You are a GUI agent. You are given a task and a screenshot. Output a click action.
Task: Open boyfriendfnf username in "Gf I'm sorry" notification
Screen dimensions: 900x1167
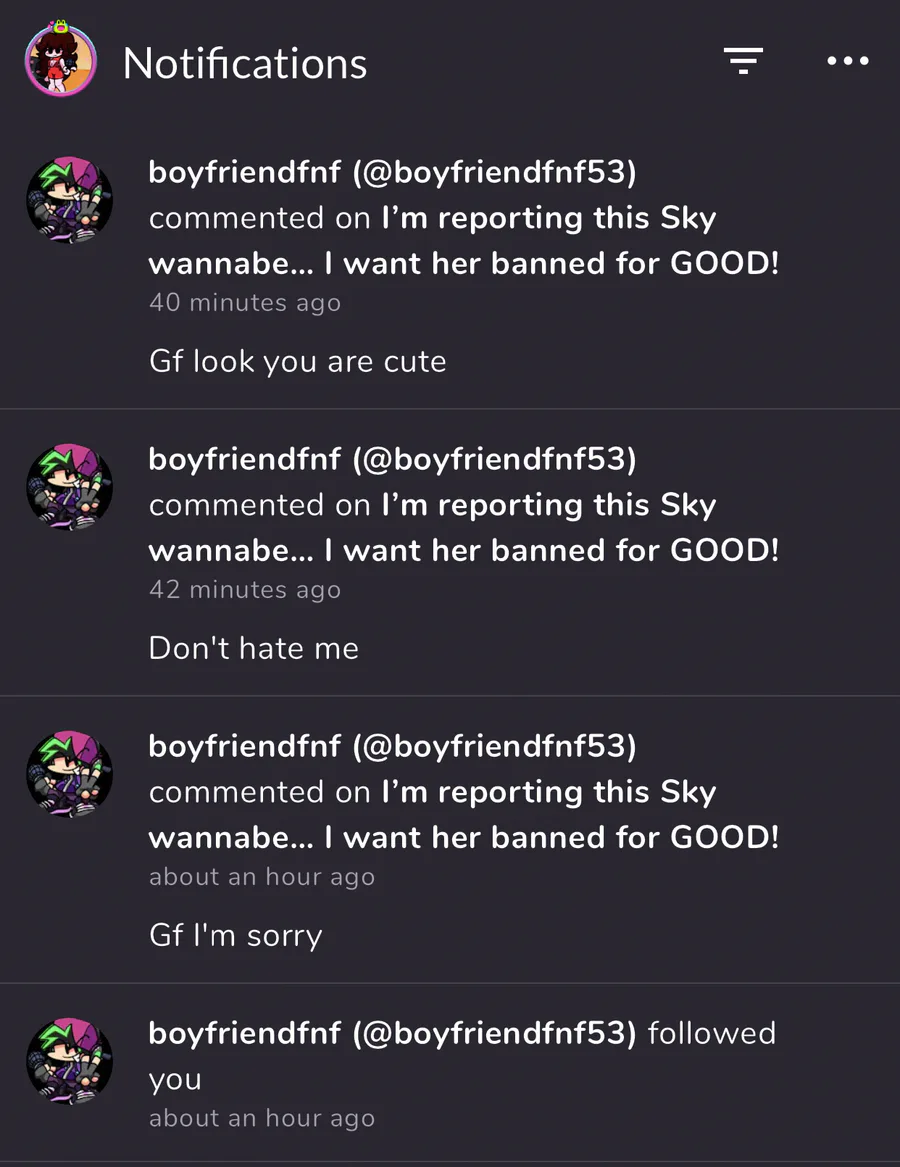point(392,746)
